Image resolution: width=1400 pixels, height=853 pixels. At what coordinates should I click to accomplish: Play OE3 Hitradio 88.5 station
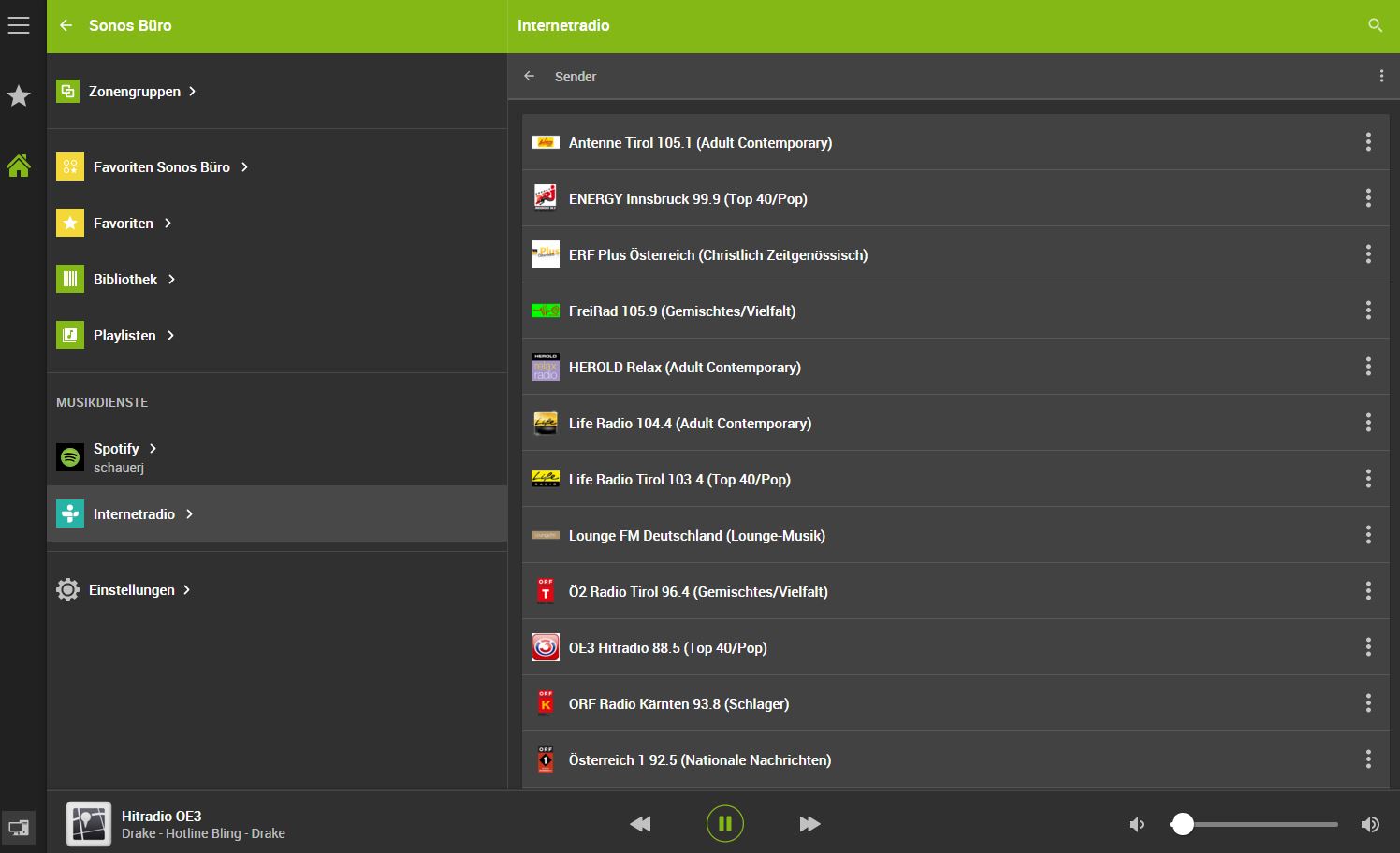[955, 647]
